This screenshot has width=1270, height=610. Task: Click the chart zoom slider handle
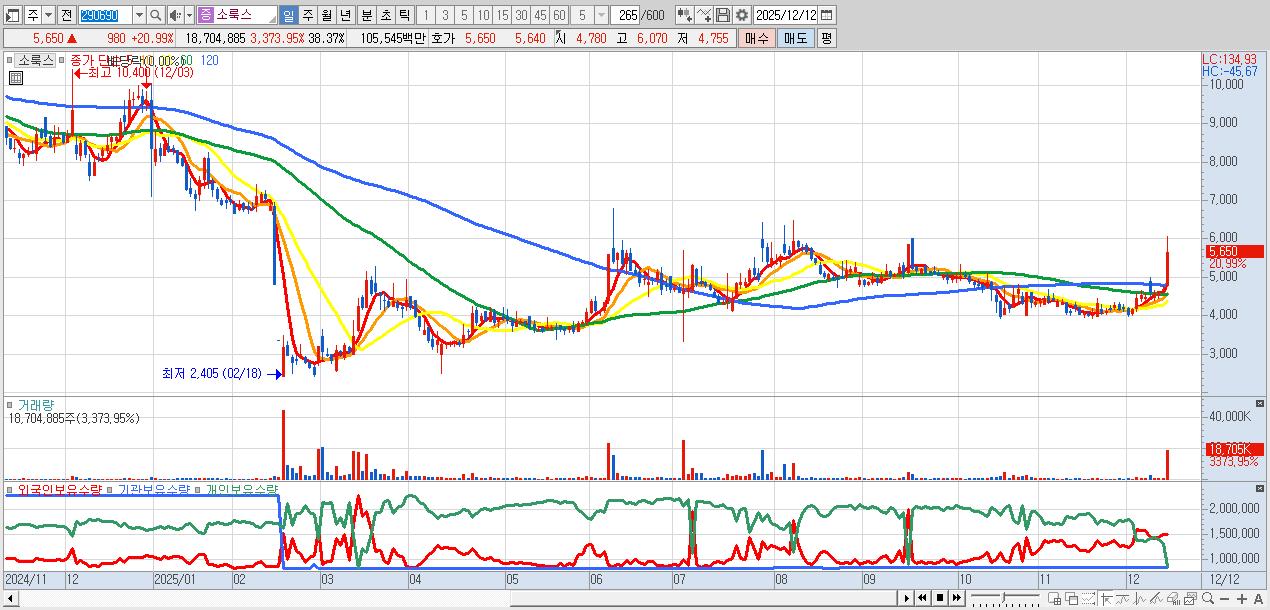1003,597
